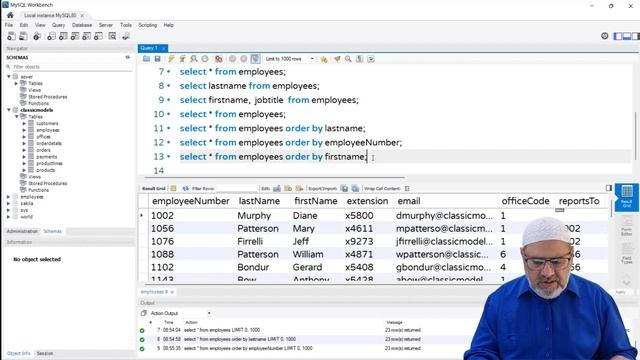The width and height of the screenshot is (640, 360).
Task: Toggle wrap cell content button
Action: [407, 188]
